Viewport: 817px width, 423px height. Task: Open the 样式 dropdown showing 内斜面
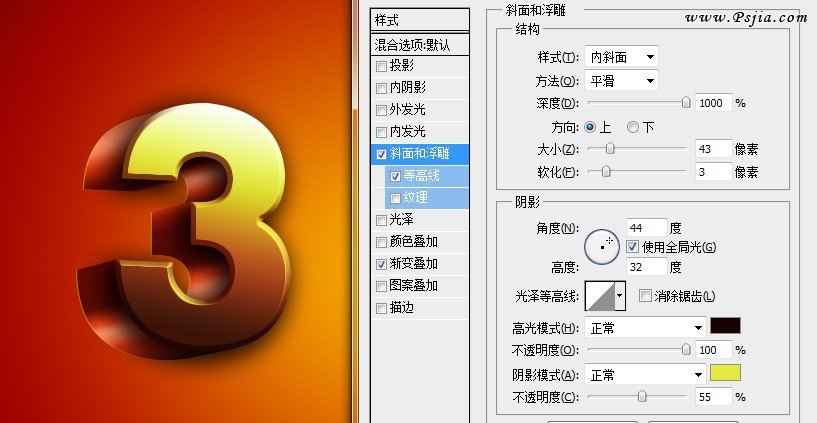click(621, 57)
